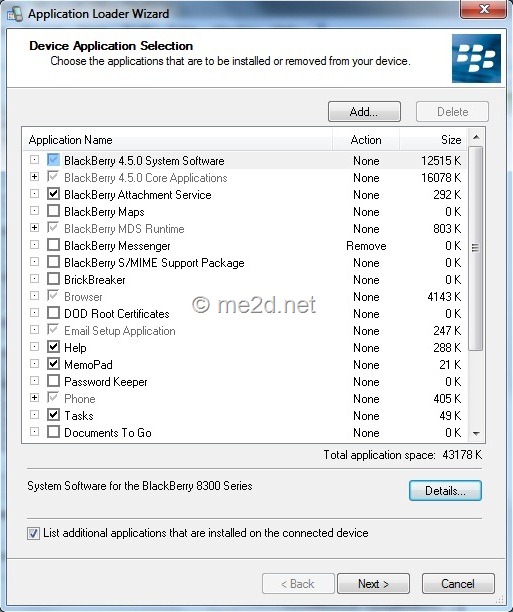
Task: Click the scrollbar down arrow
Action: (x=476, y=433)
